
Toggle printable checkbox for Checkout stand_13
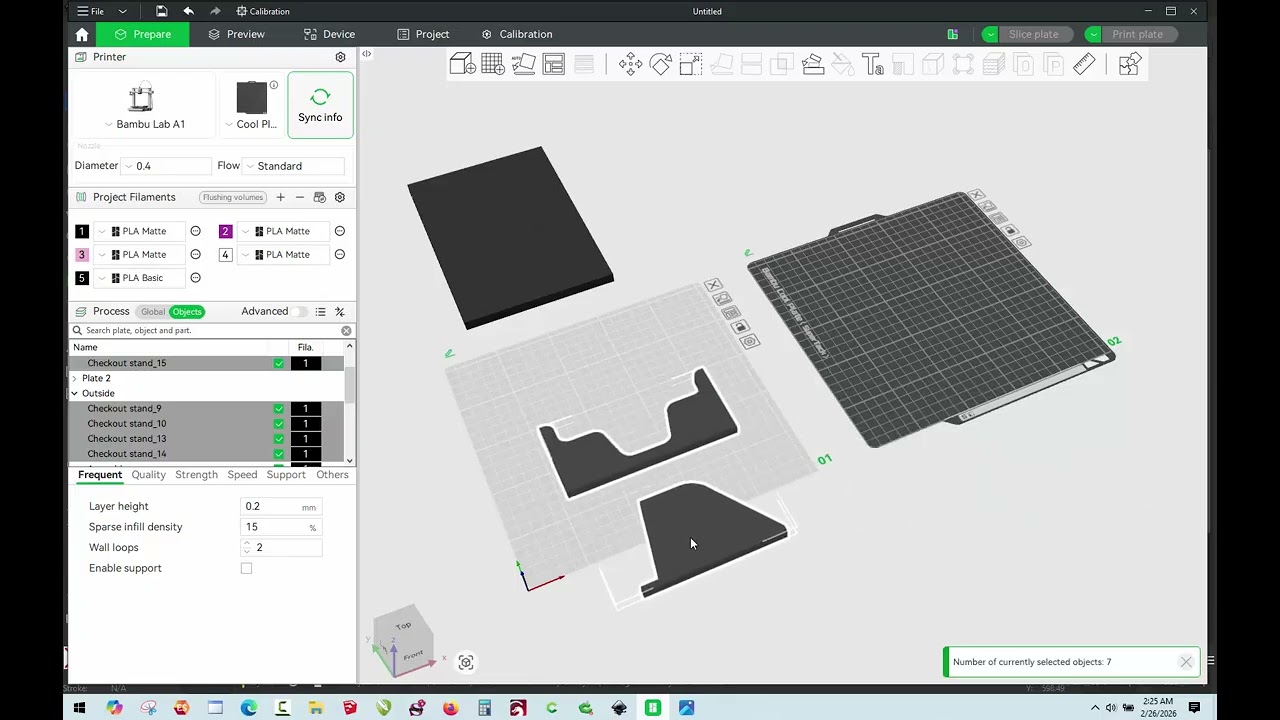coord(279,439)
